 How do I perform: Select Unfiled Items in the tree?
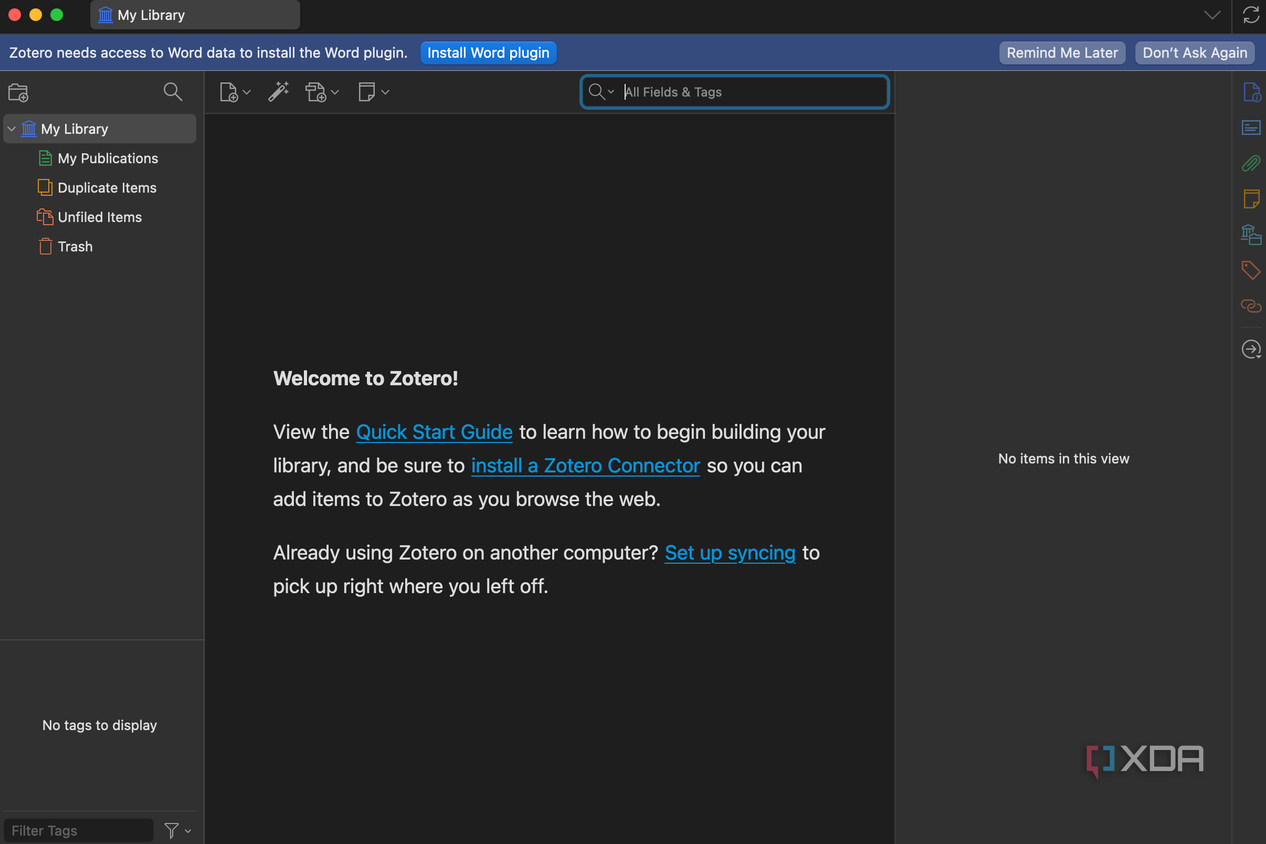click(x=100, y=217)
